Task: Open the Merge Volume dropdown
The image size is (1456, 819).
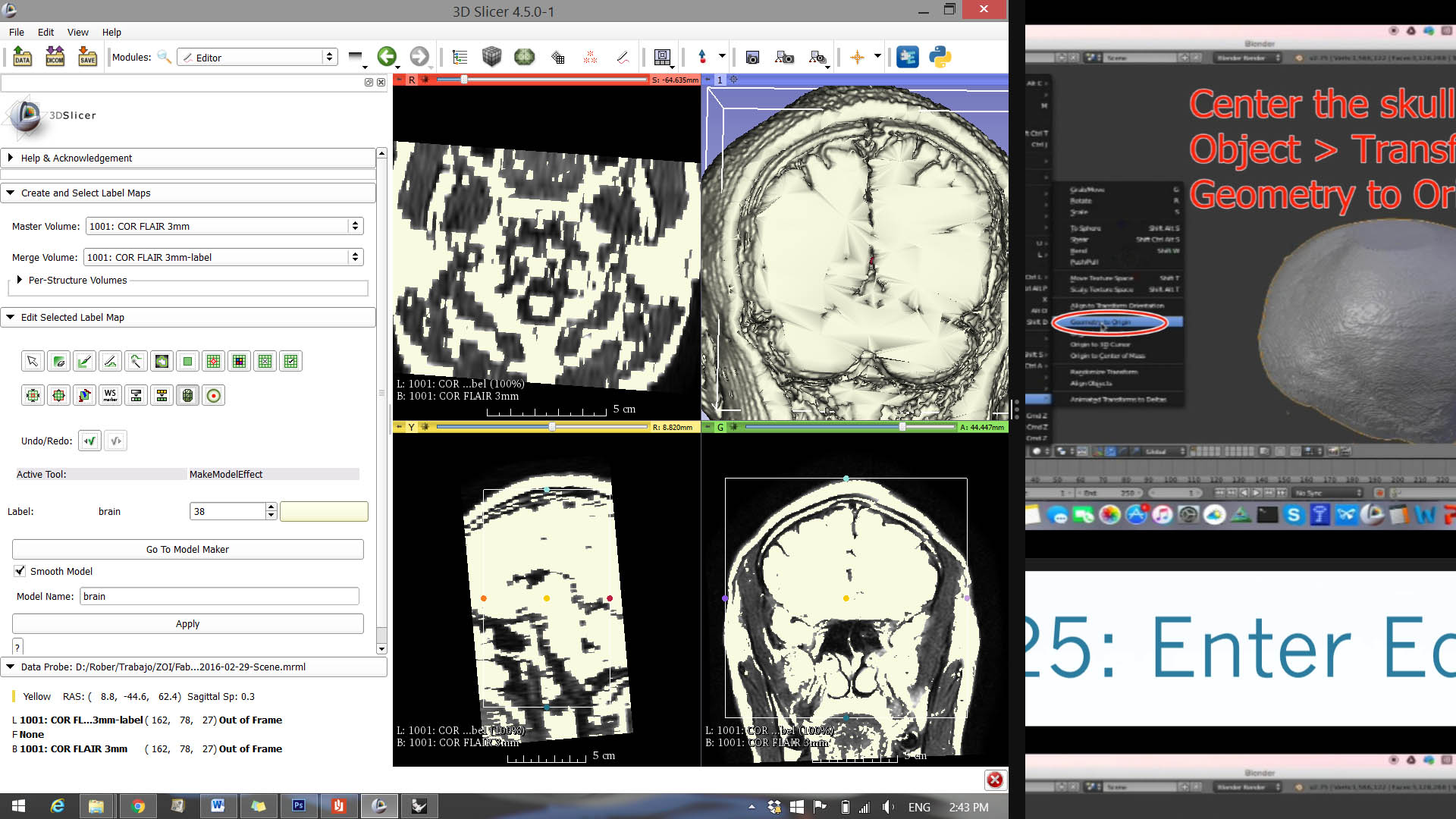Action: [223, 257]
